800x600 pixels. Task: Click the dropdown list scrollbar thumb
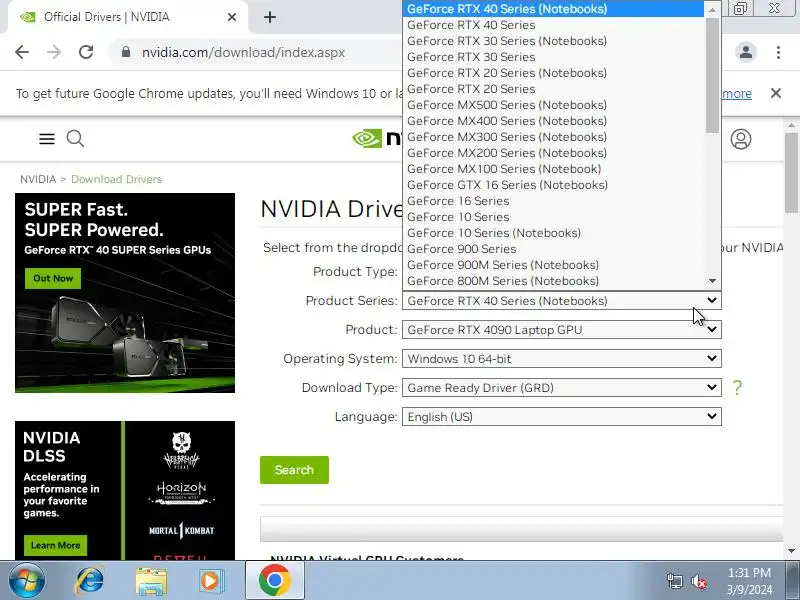click(x=712, y=75)
